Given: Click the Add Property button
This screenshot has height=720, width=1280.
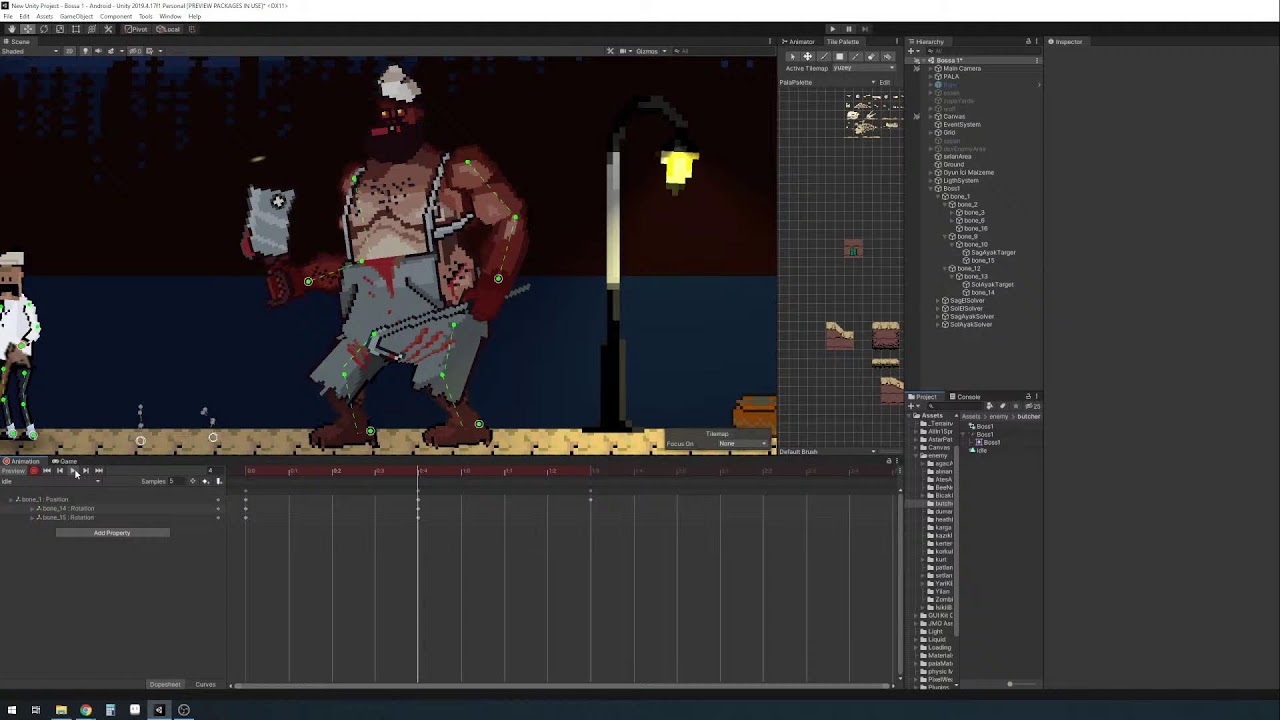Looking at the screenshot, I should [x=112, y=533].
